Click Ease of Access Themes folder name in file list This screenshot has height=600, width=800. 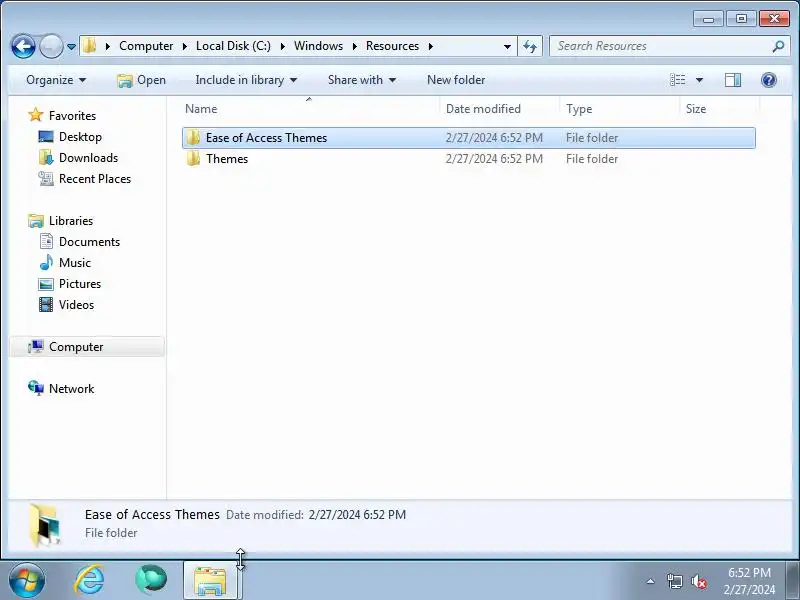(x=266, y=138)
